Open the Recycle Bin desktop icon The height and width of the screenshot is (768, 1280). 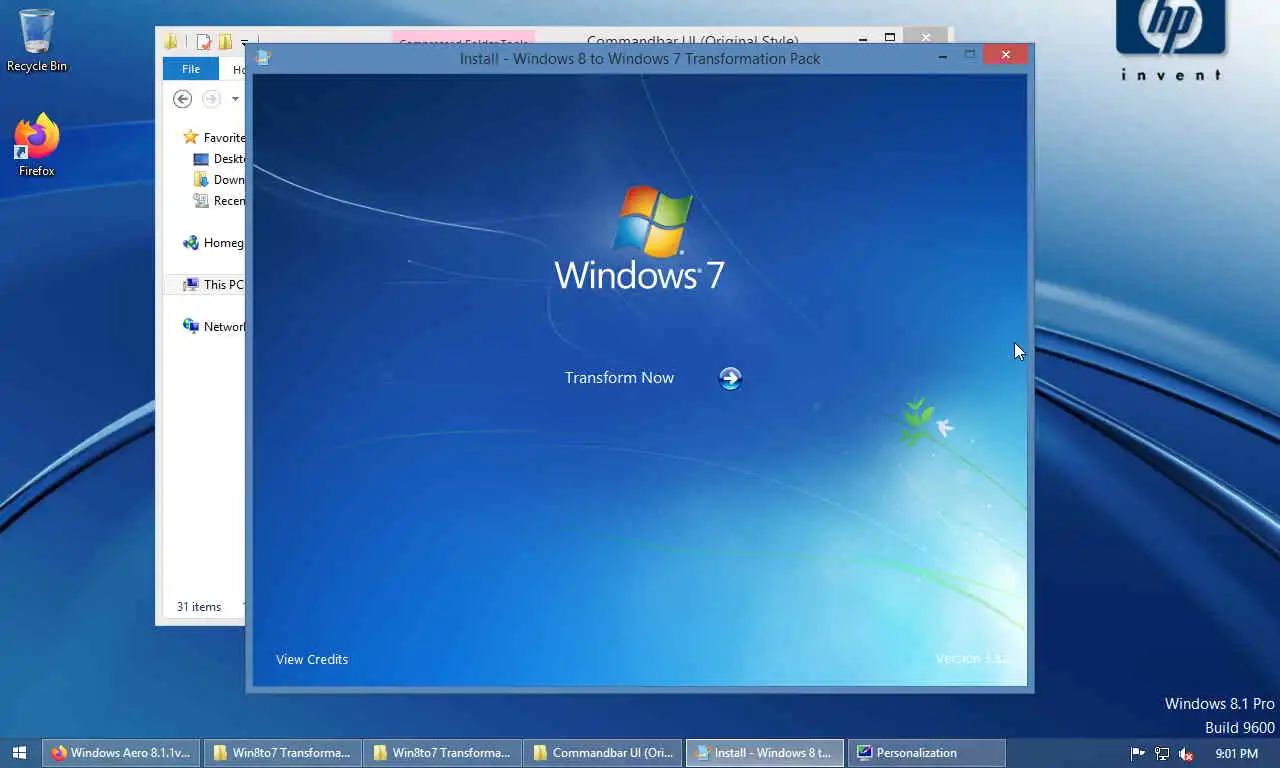pyautogui.click(x=37, y=41)
